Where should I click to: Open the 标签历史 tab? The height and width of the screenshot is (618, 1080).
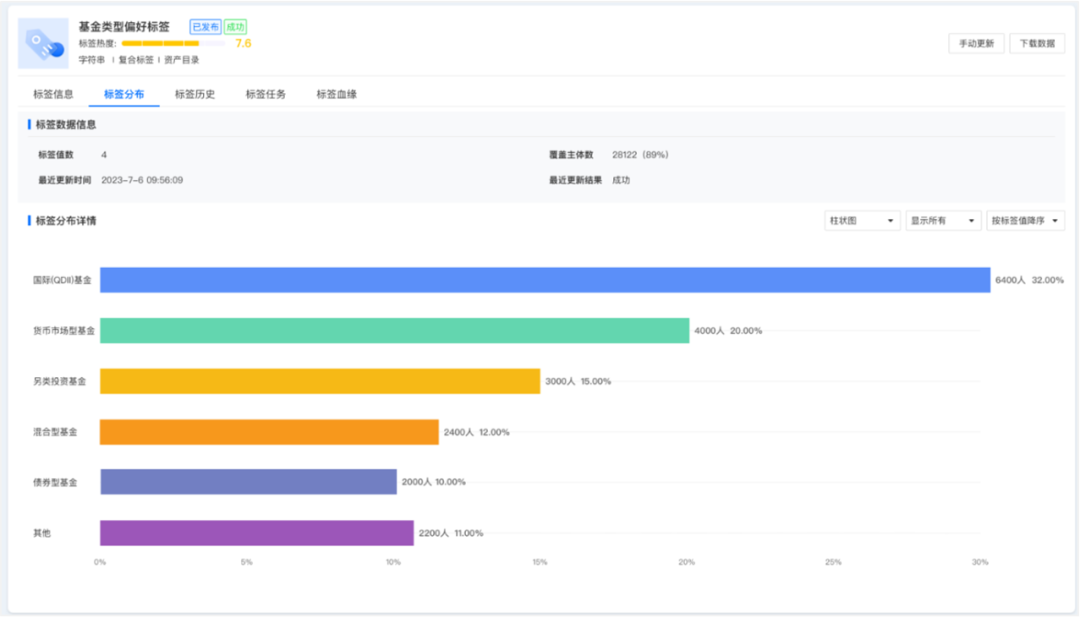(x=195, y=95)
